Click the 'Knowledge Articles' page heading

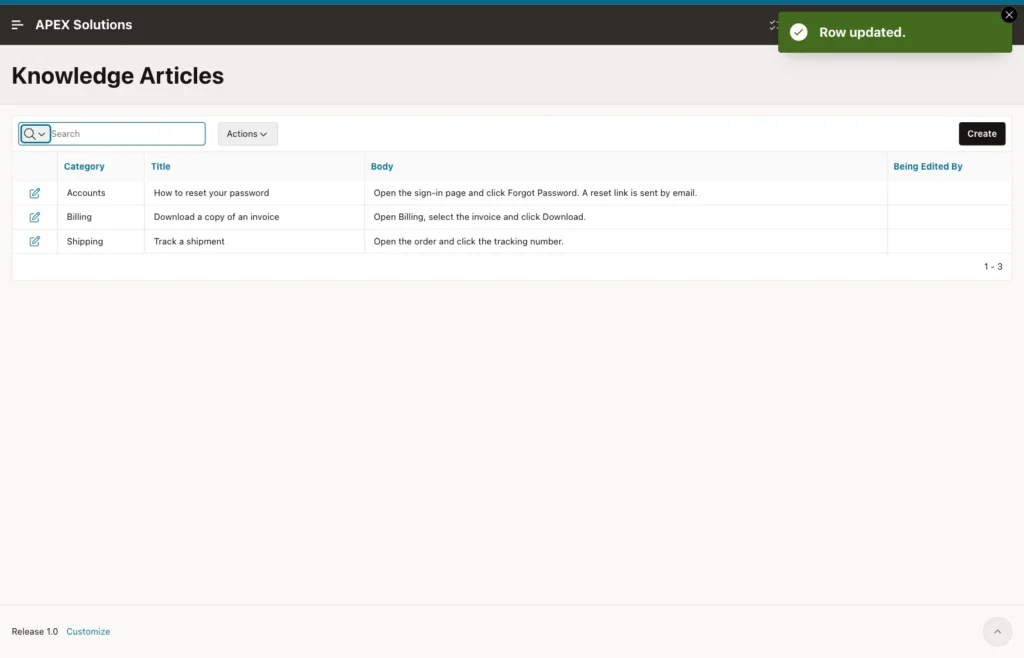click(118, 76)
